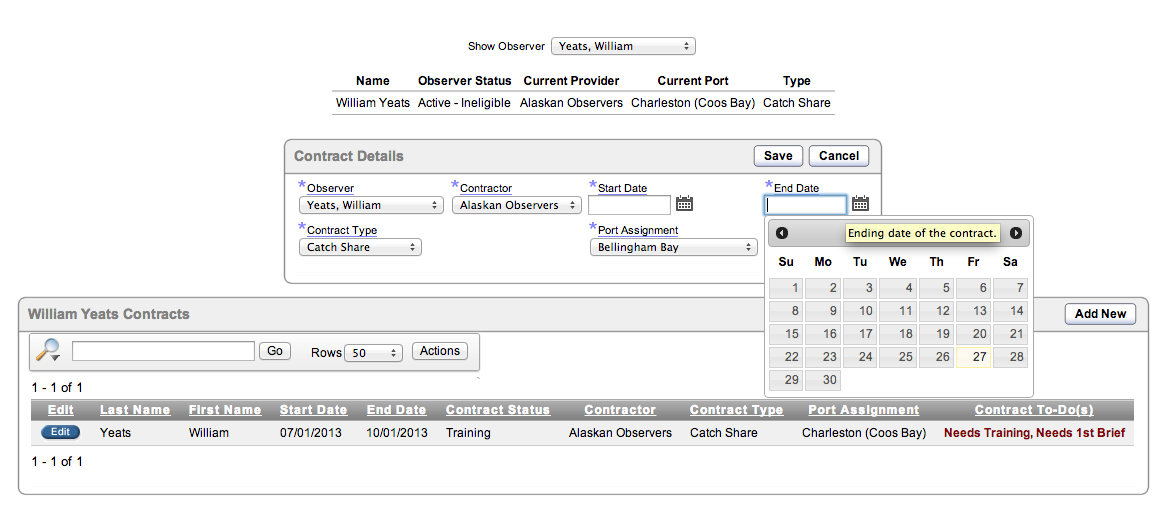Cancel the contract details form
The image size is (1172, 519).
[x=839, y=156]
